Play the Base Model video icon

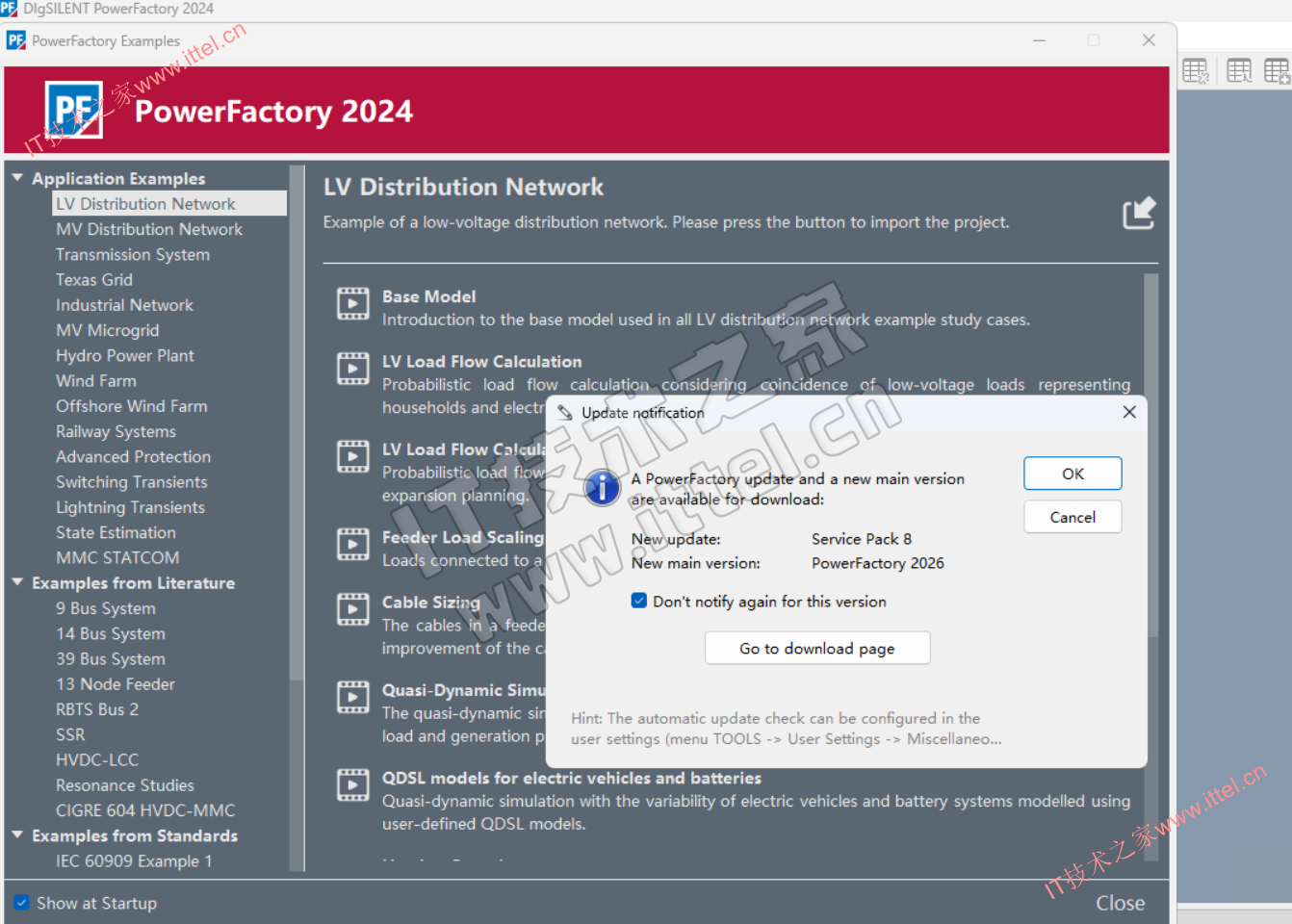(x=352, y=303)
